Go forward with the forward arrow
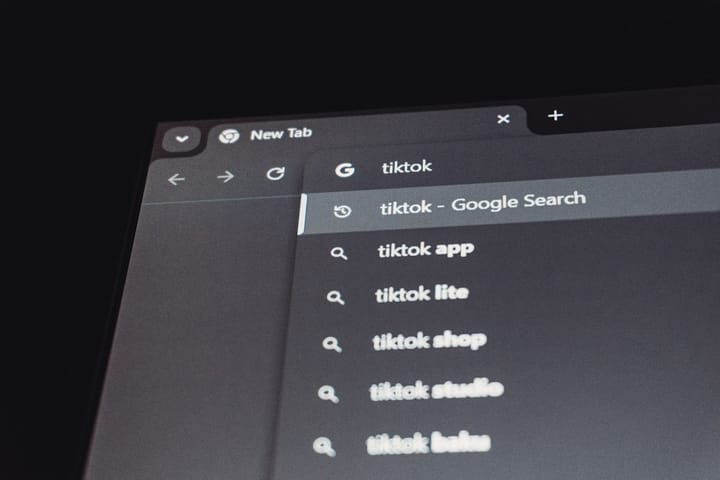The height and width of the screenshot is (480, 720). [225, 176]
